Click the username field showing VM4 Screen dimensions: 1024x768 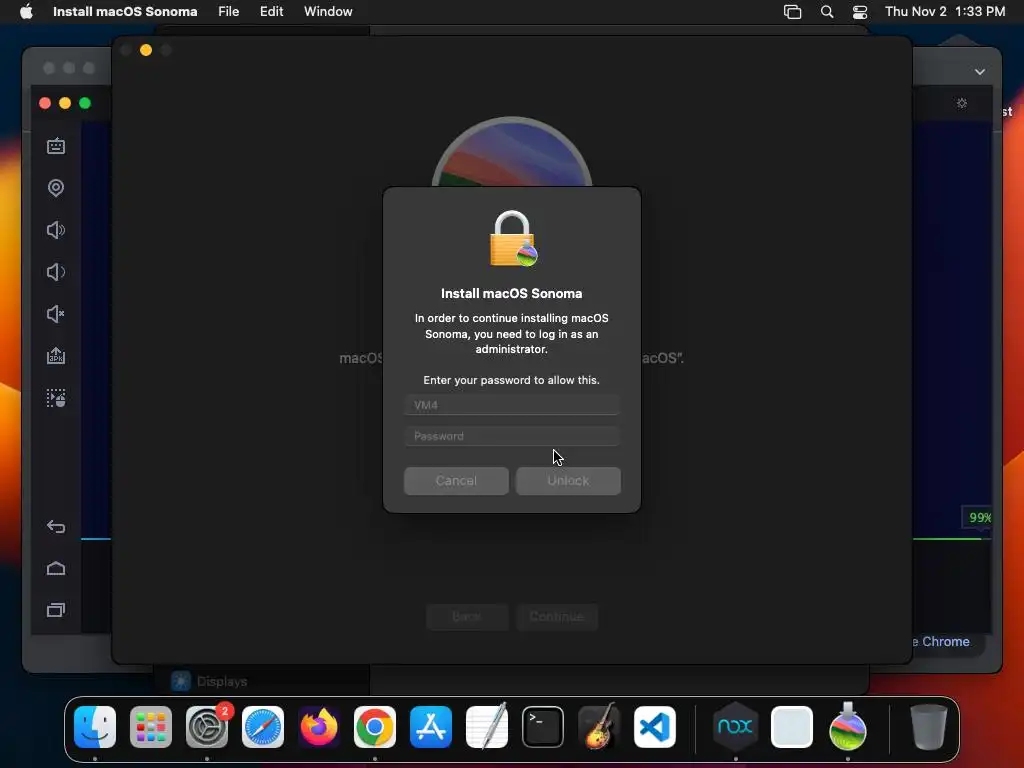[x=512, y=405]
